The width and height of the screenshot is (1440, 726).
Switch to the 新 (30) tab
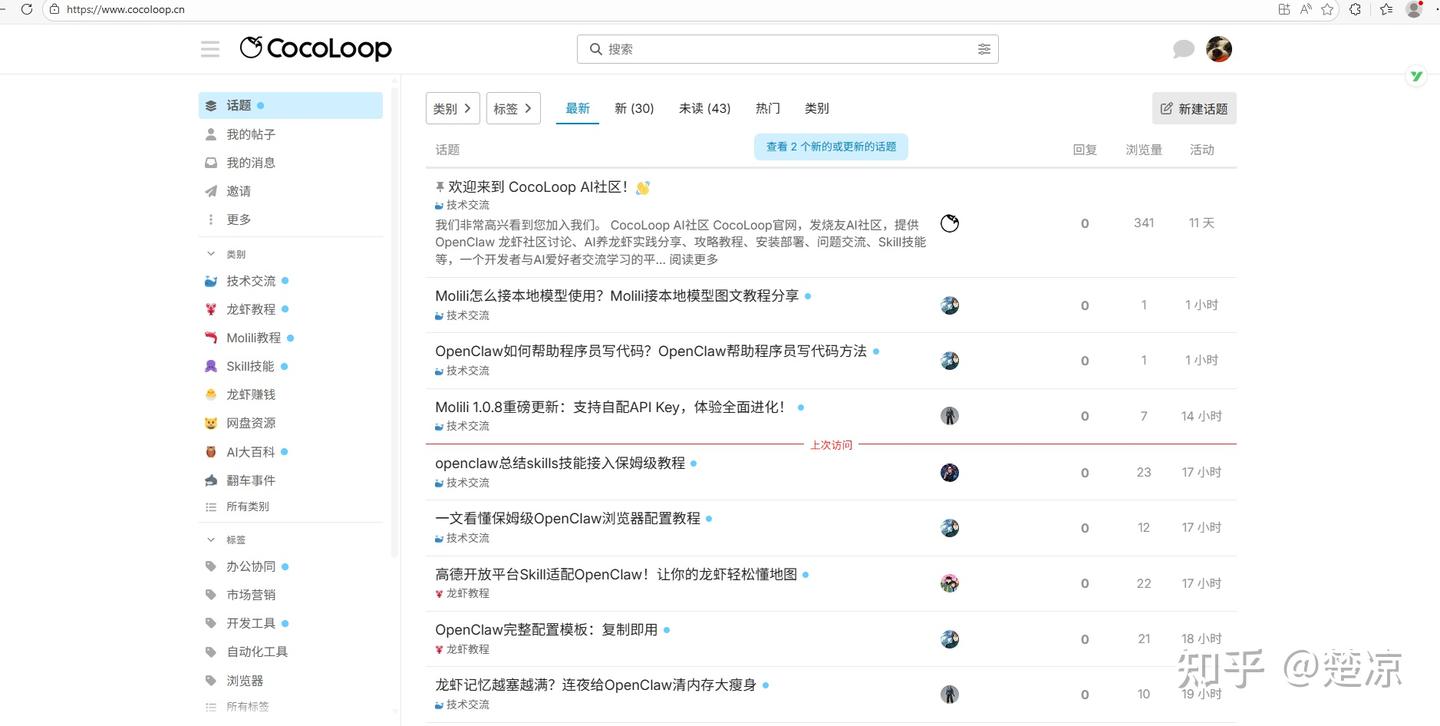[634, 108]
